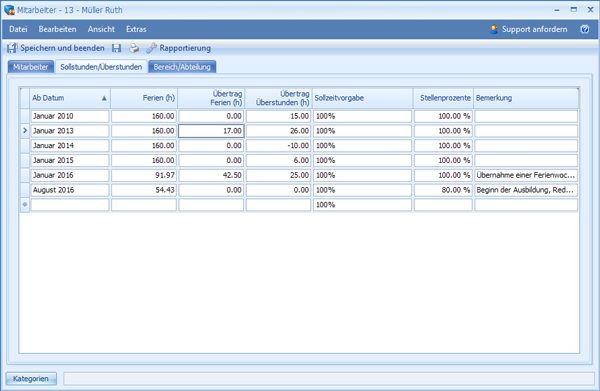
Task: Click the row selector arrow for Januar 2013
Action: [x=25, y=131]
